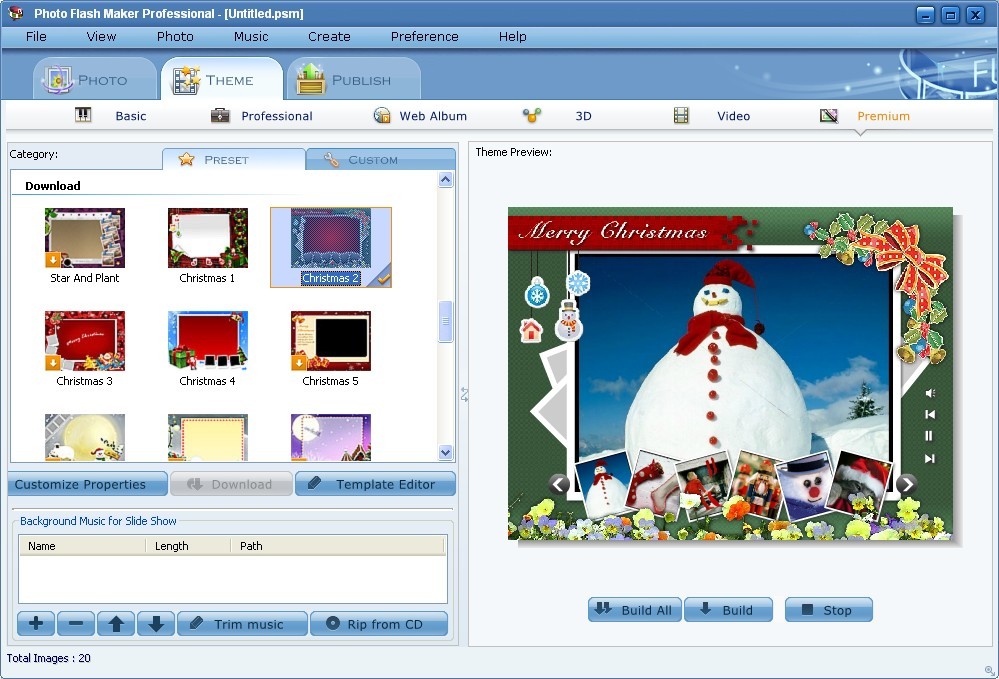Image resolution: width=999 pixels, height=679 pixels.
Task: Remove the selected music track with the minus button
Action: (x=76, y=624)
